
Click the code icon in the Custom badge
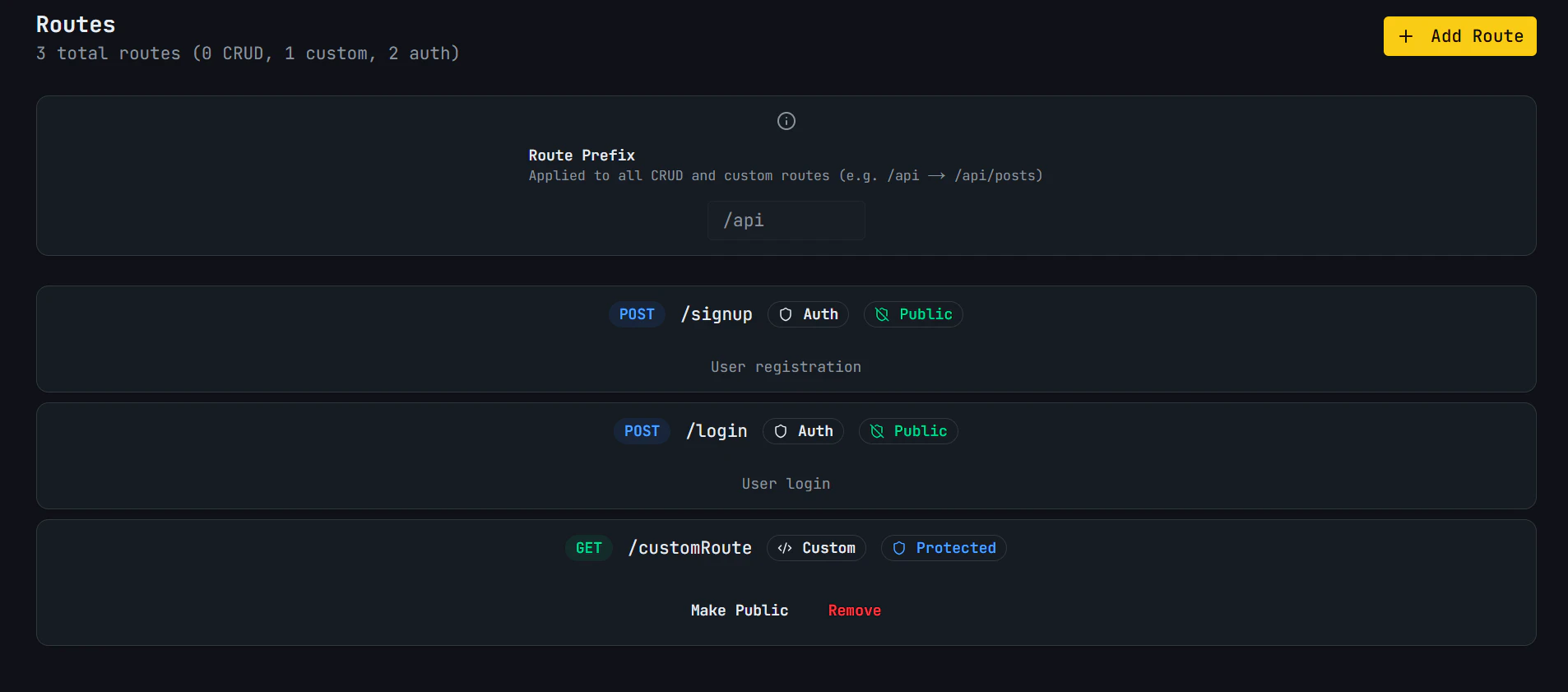click(x=784, y=548)
